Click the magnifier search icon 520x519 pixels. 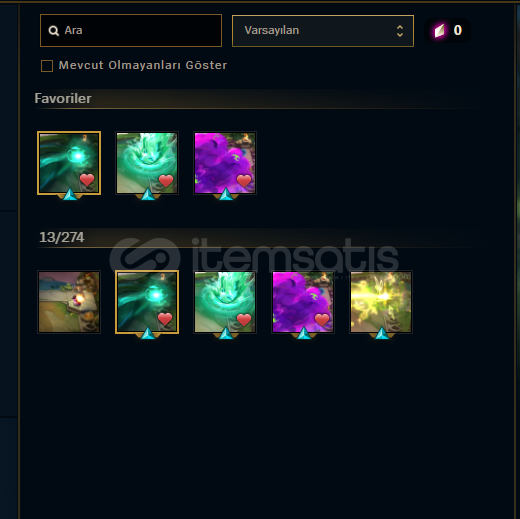pyautogui.click(x=53, y=31)
